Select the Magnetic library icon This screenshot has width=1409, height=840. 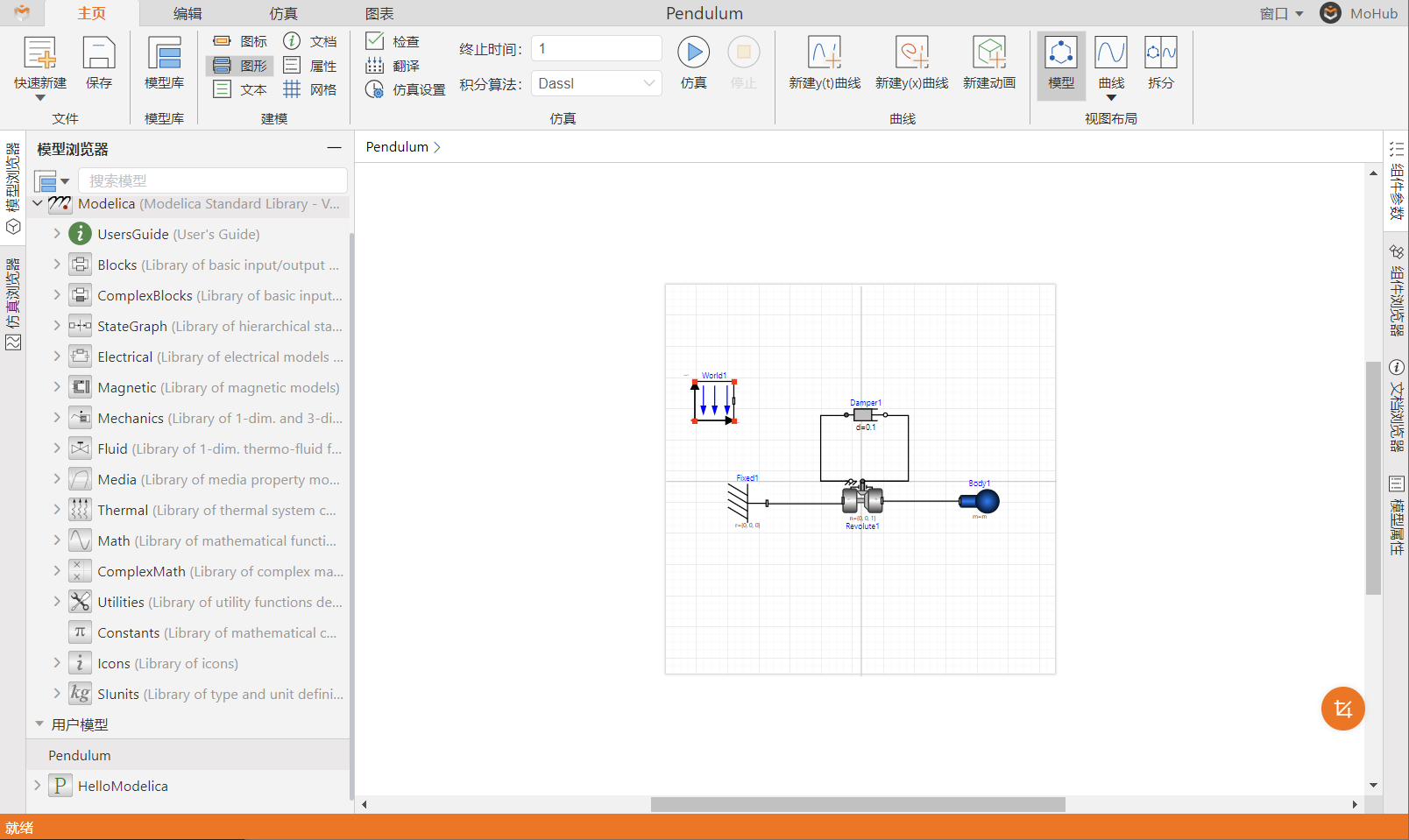pyautogui.click(x=80, y=387)
